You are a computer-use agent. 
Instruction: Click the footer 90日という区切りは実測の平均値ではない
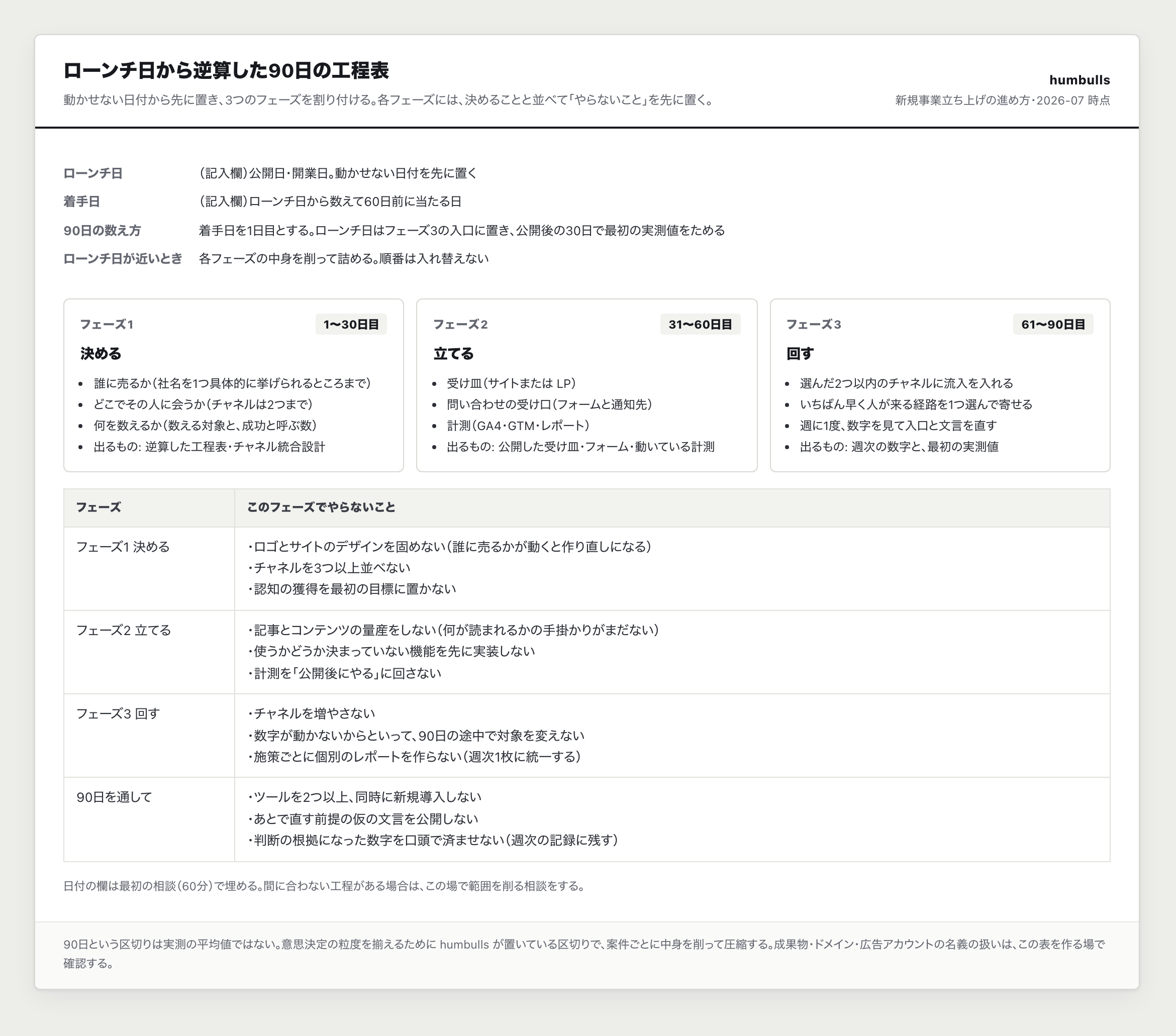[x=584, y=954]
